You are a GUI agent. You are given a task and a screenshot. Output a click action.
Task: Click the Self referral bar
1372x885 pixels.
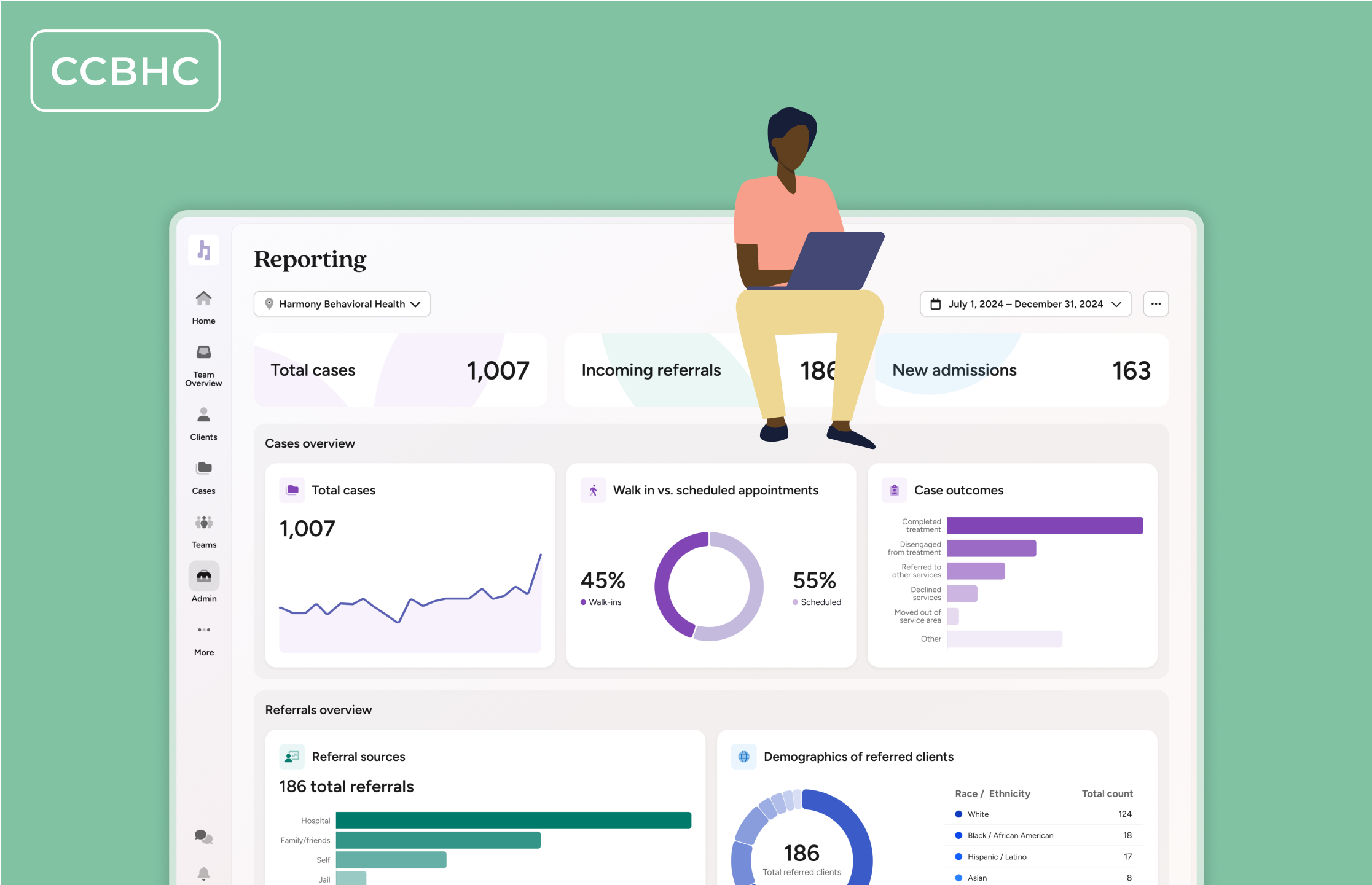(391, 860)
